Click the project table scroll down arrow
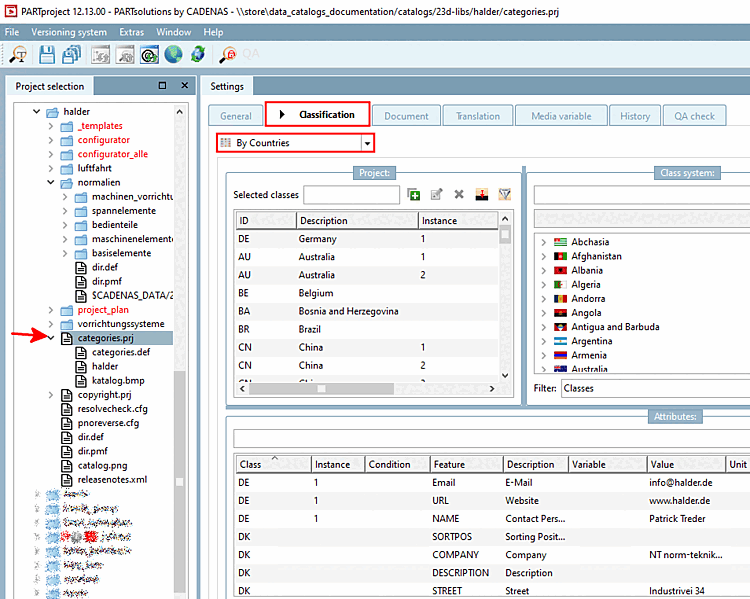This screenshot has height=599, width=750. coord(505,376)
